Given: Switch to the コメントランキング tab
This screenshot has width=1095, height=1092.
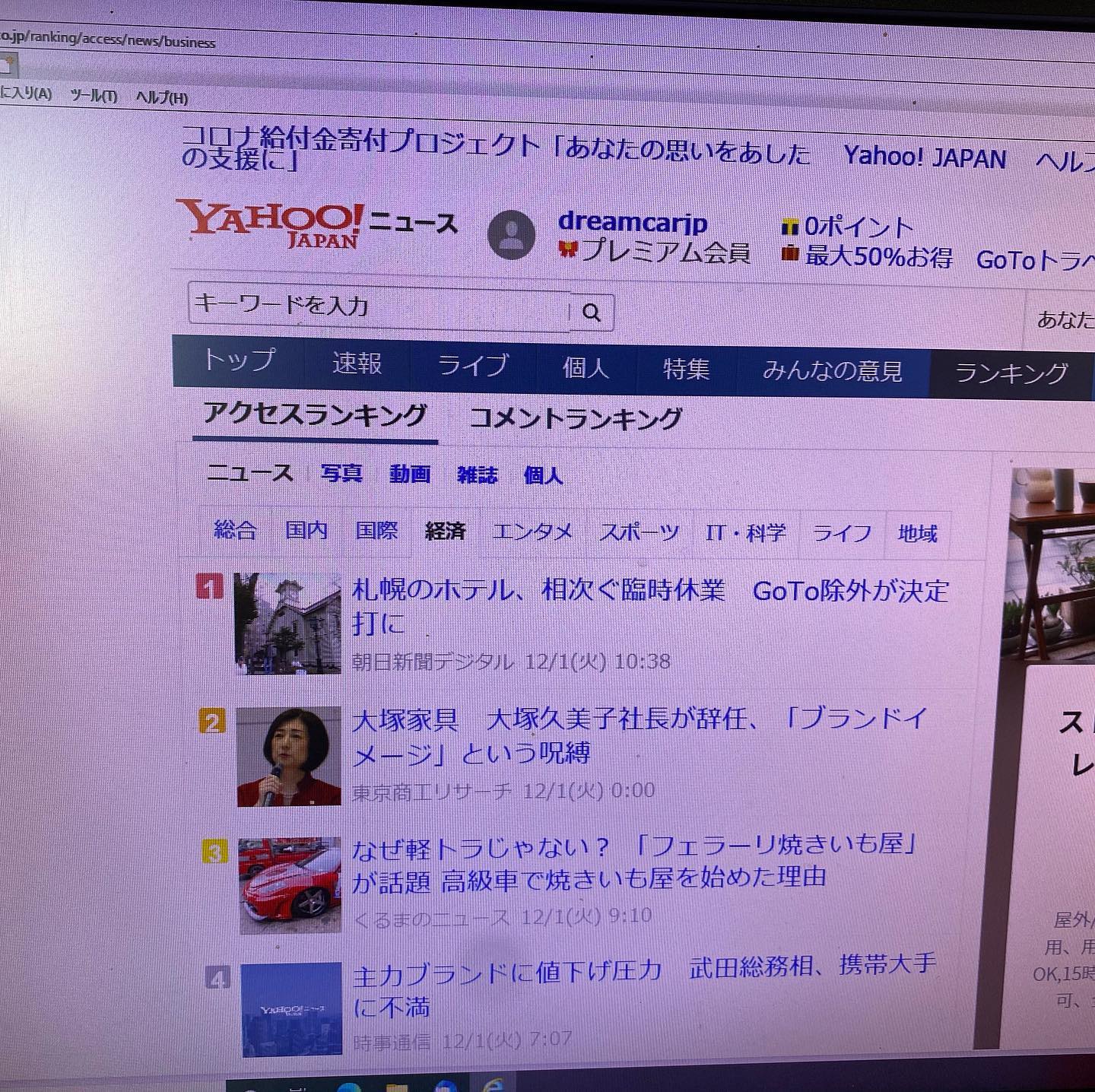Looking at the screenshot, I should tap(576, 419).
